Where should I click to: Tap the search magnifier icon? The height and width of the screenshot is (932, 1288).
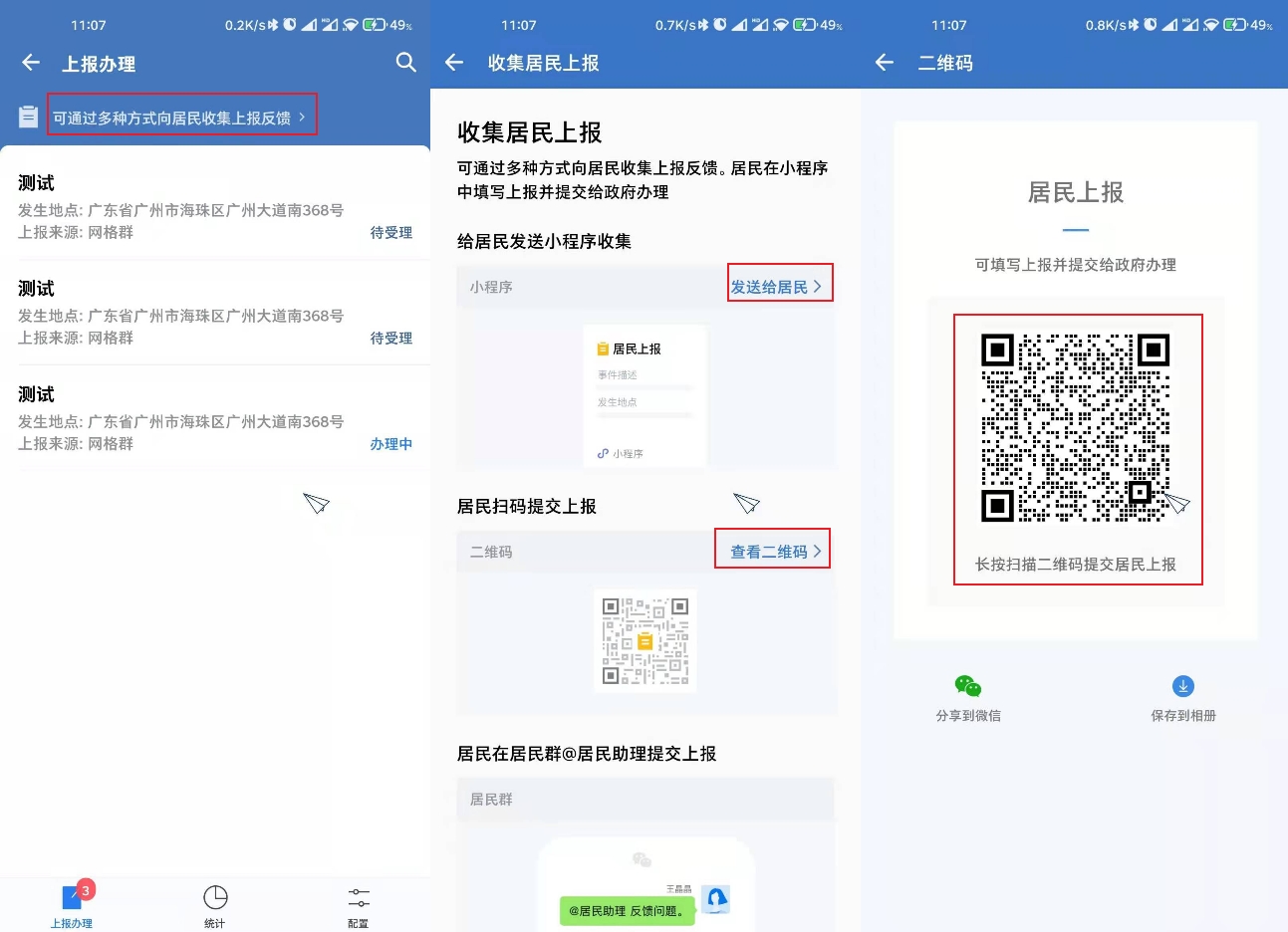(x=405, y=63)
